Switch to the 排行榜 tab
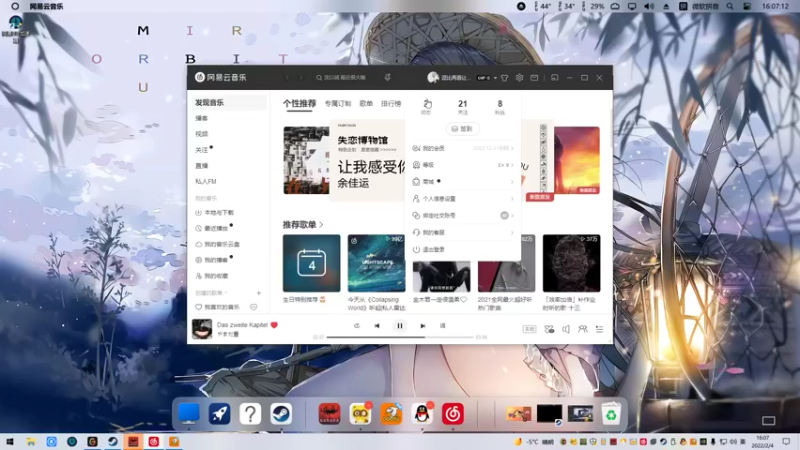The height and width of the screenshot is (450, 800). click(x=391, y=104)
